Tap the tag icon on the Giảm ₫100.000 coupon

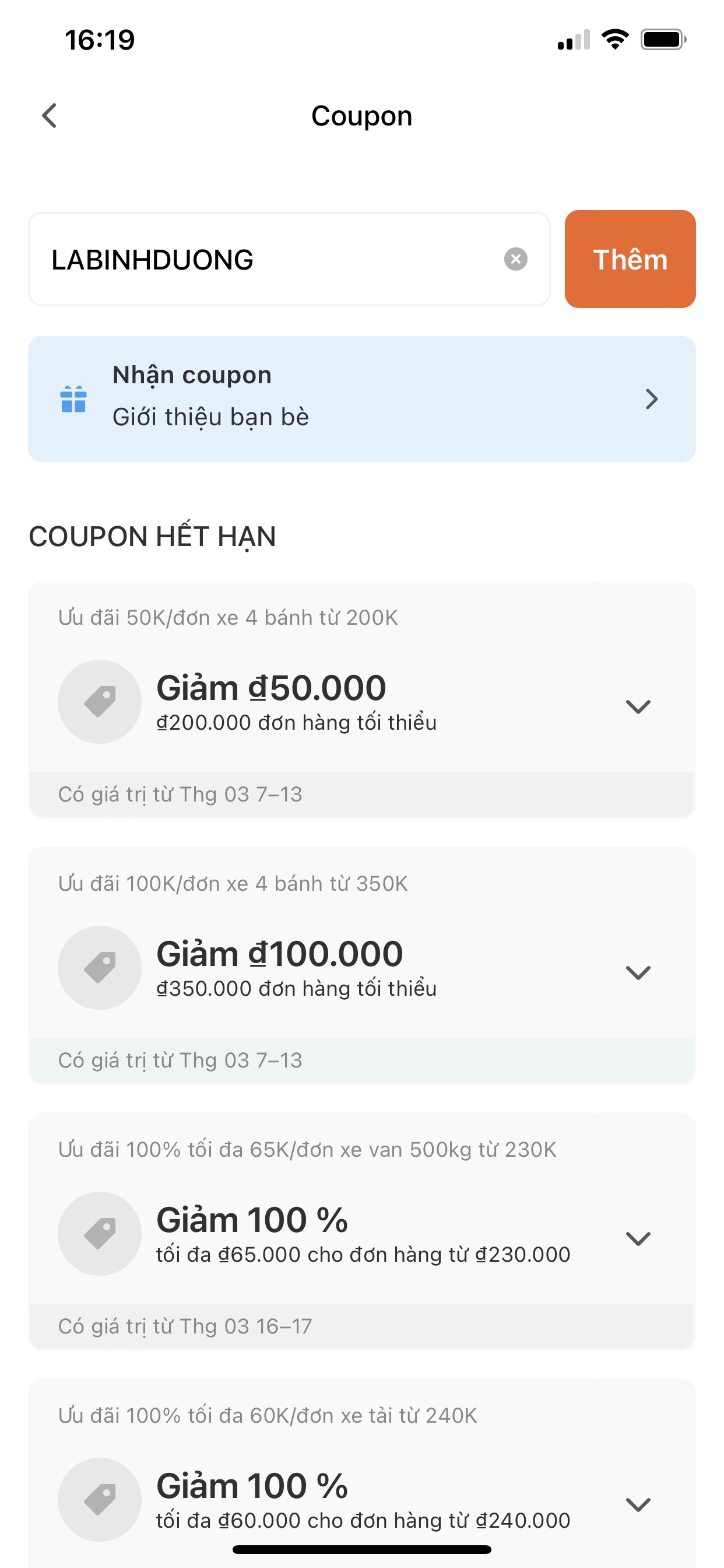click(x=100, y=968)
